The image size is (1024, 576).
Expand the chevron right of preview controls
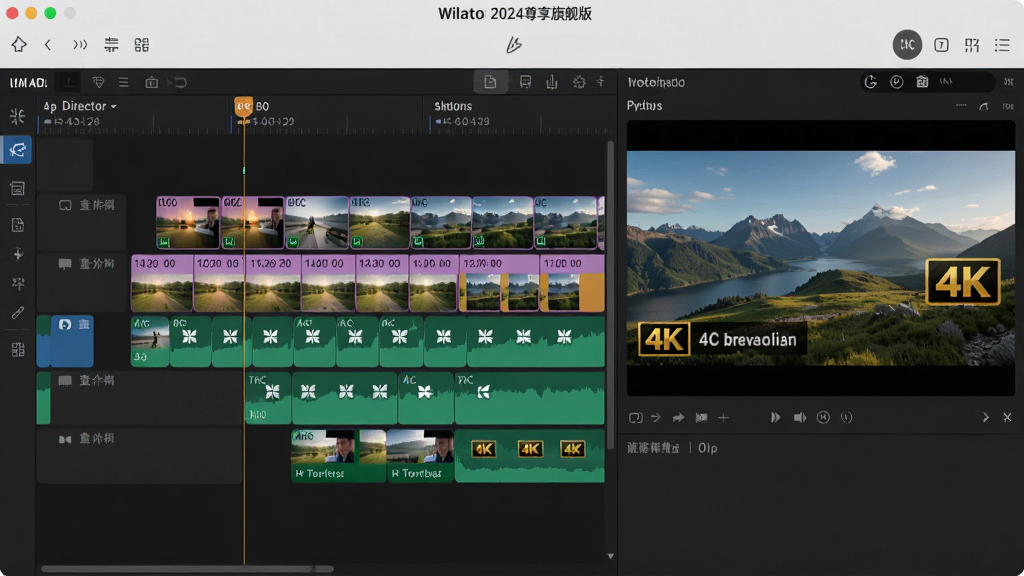[985, 417]
